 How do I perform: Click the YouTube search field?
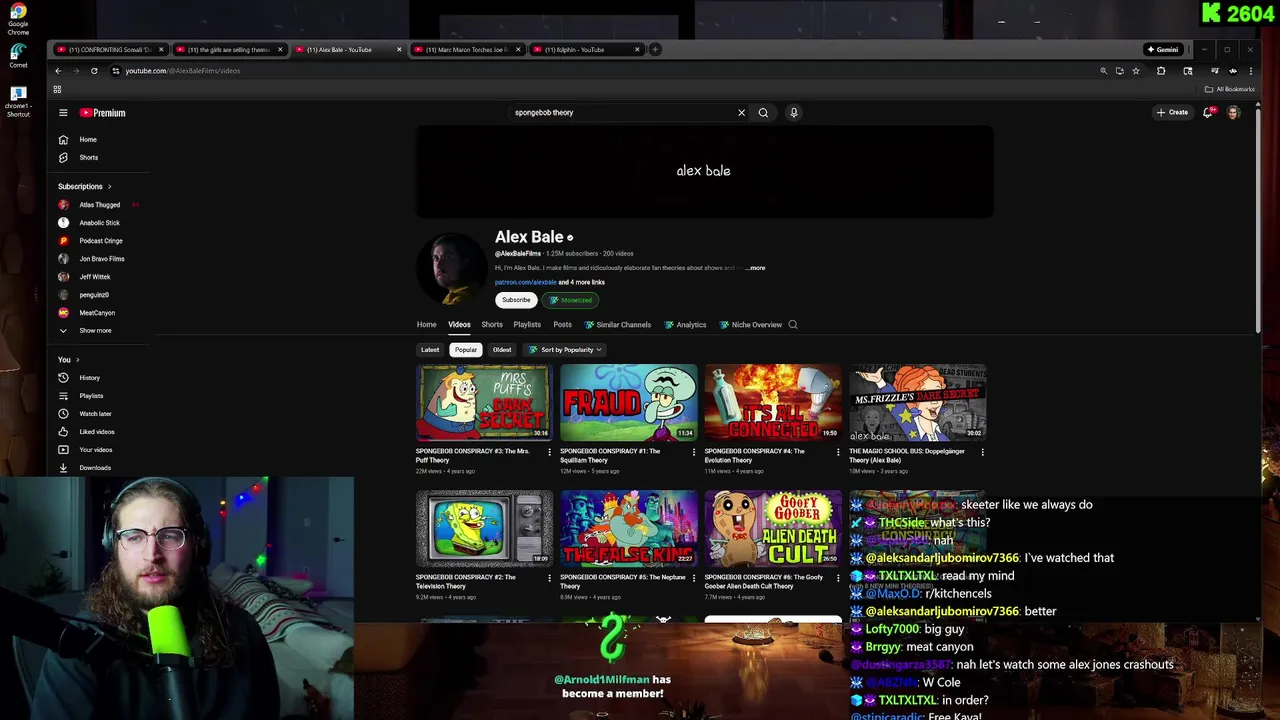point(622,113)
